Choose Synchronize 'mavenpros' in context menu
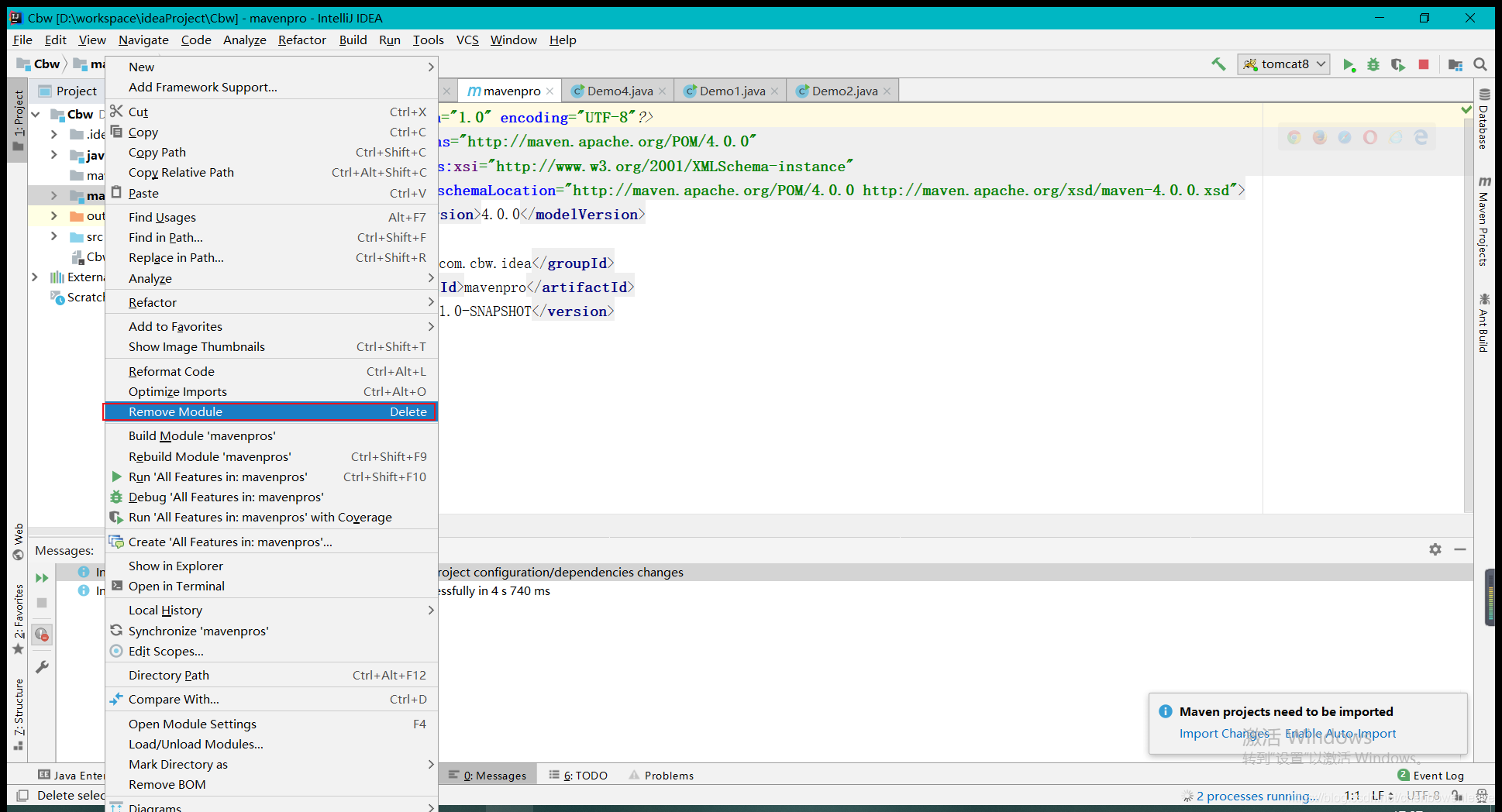1502x812 pixels. pos(271,631)
